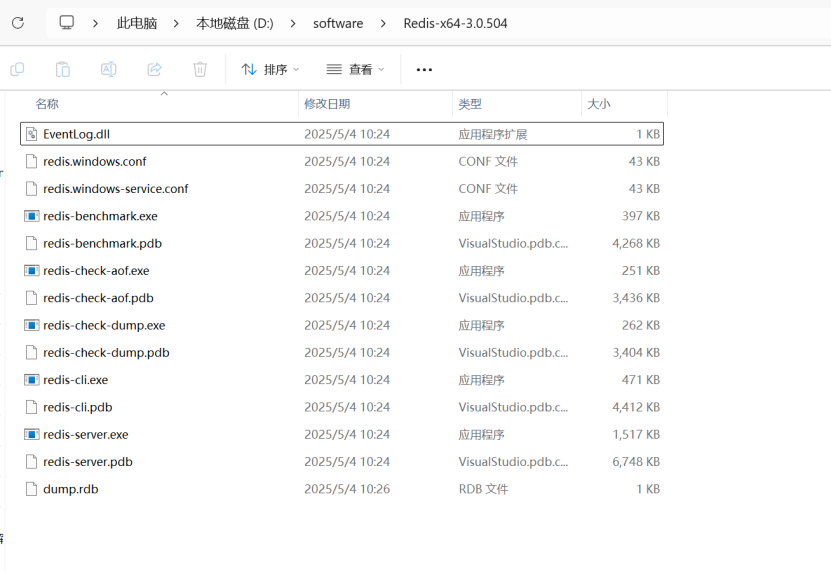Click the 471 KB size value
This screenshot has width=831, height=573.
(641, 380)
